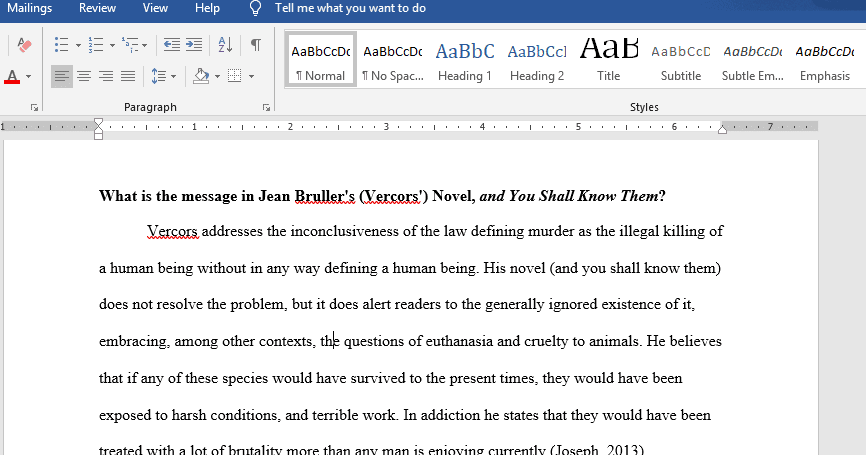Click the Left Indent marker on ruler
The width and height of the screenshot is (866, 455).
pos(98,135)
